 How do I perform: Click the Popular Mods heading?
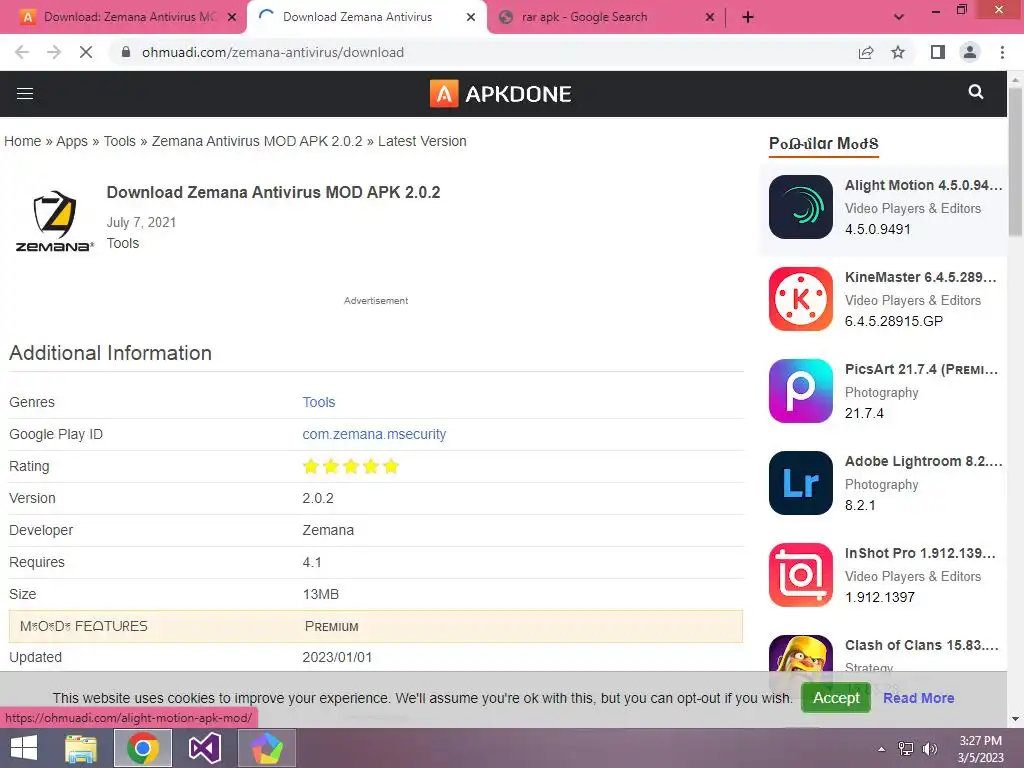point(824,144)
